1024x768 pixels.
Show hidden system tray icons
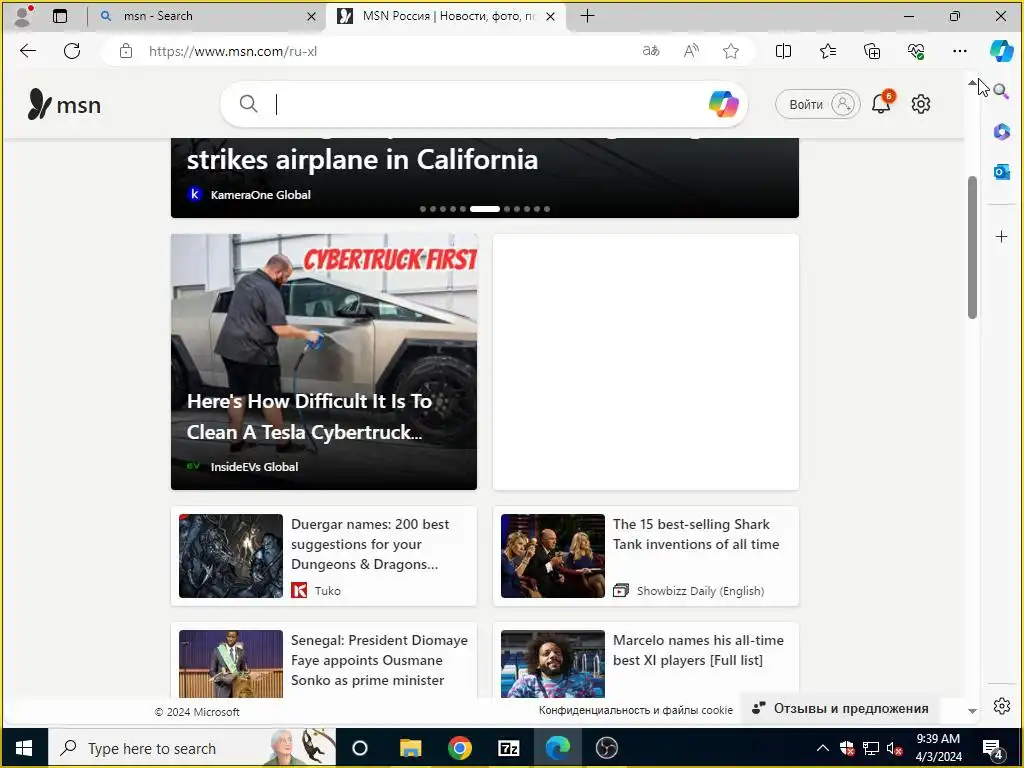click(823, 748)
